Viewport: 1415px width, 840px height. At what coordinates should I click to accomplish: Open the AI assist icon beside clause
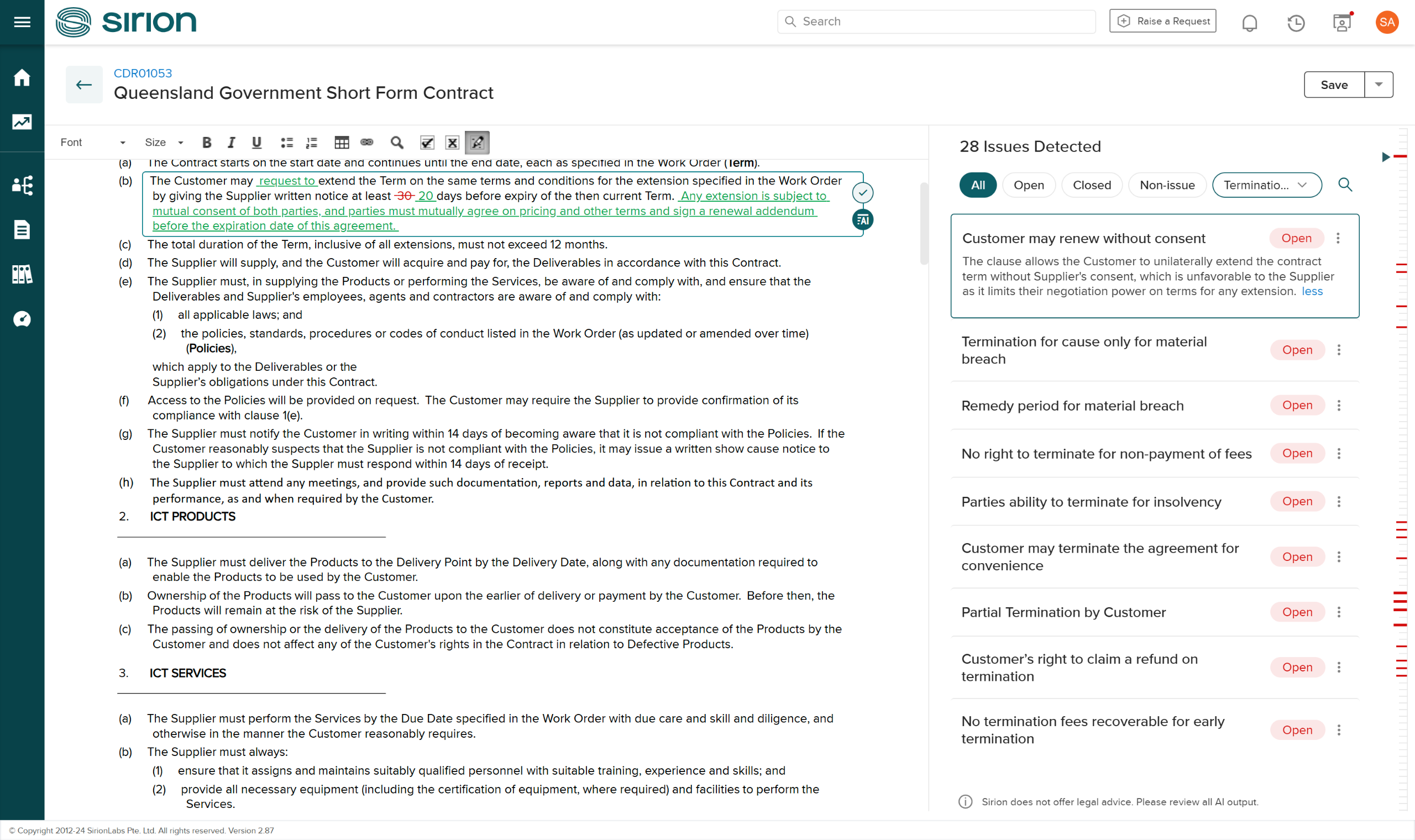click(862, 219)
